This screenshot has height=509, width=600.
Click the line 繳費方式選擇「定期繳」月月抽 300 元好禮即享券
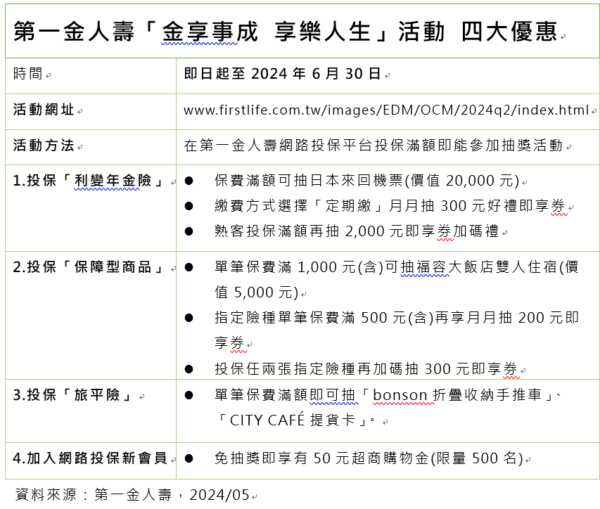390,206
